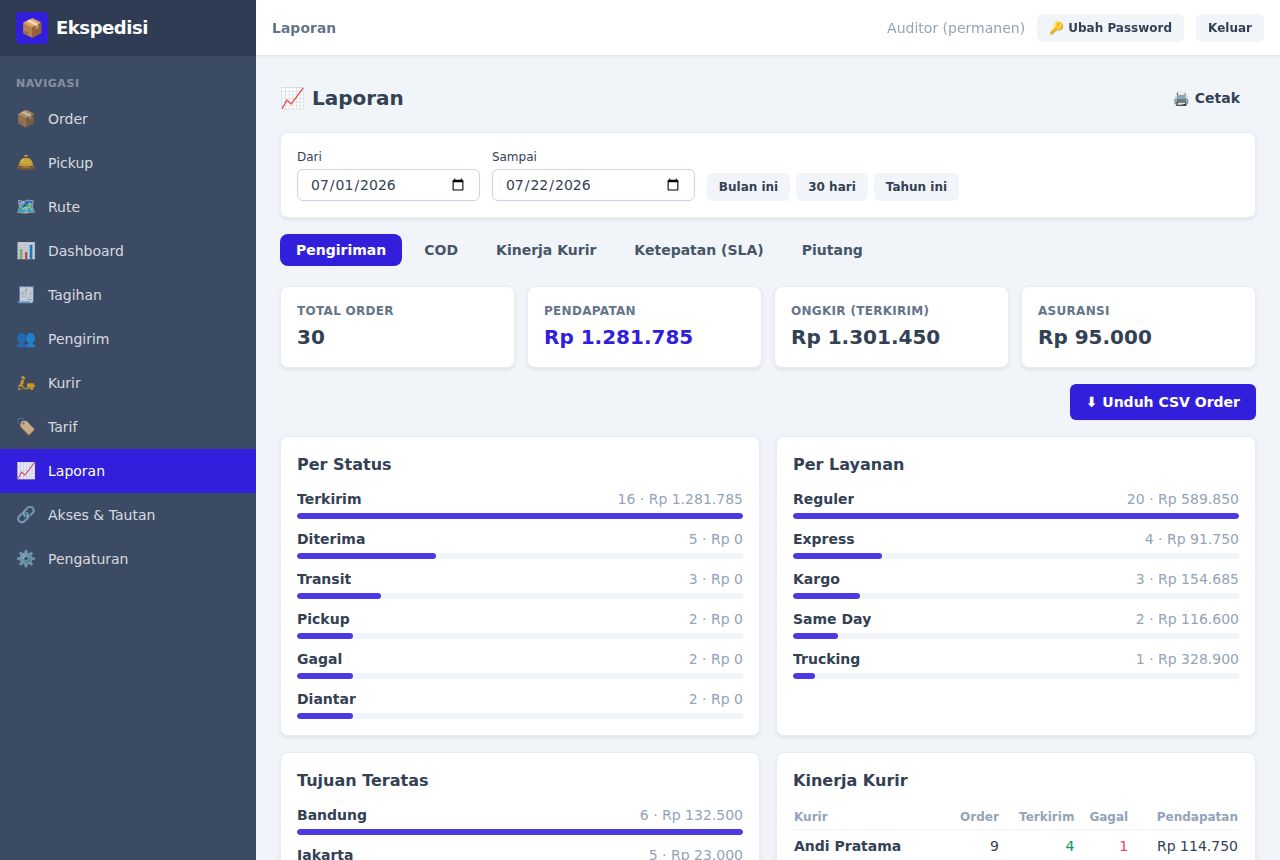This screenshot has width=1280, height=860.
Task: Apply the Tahun ini date preset
Action: 916,187
